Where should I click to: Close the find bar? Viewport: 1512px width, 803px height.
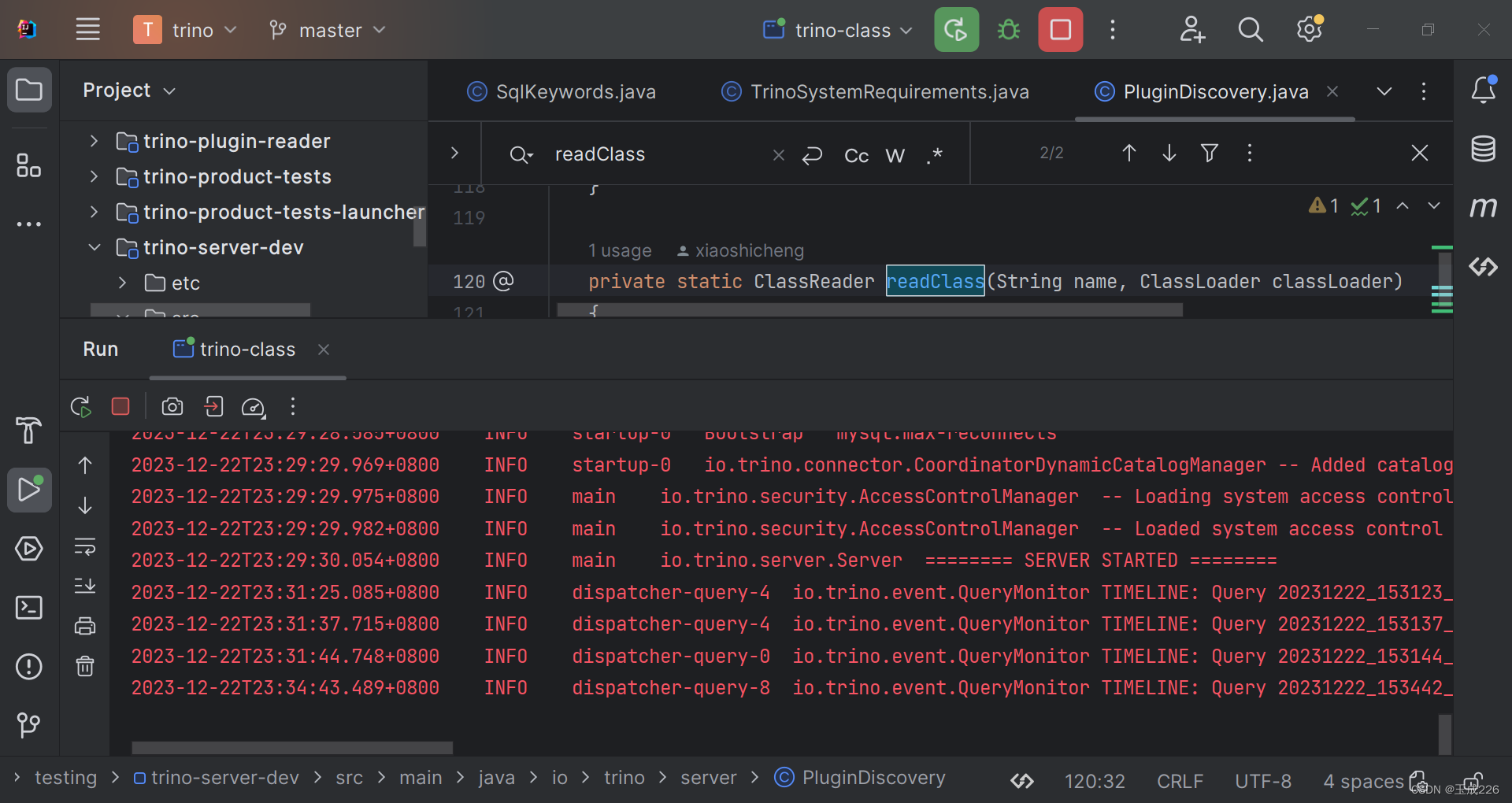pos(1420,153)
